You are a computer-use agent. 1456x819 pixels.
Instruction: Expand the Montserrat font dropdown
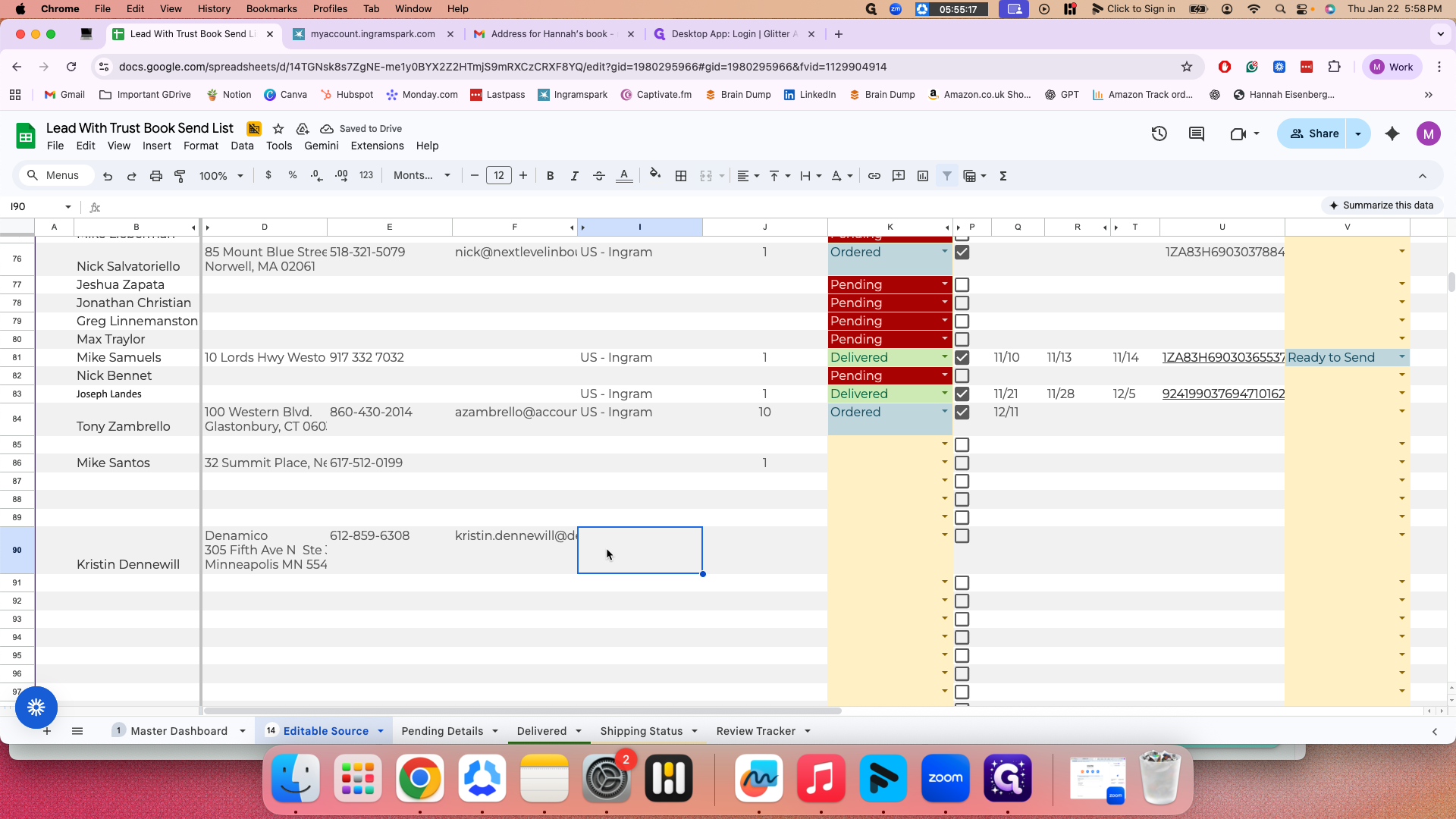(422, 176)
